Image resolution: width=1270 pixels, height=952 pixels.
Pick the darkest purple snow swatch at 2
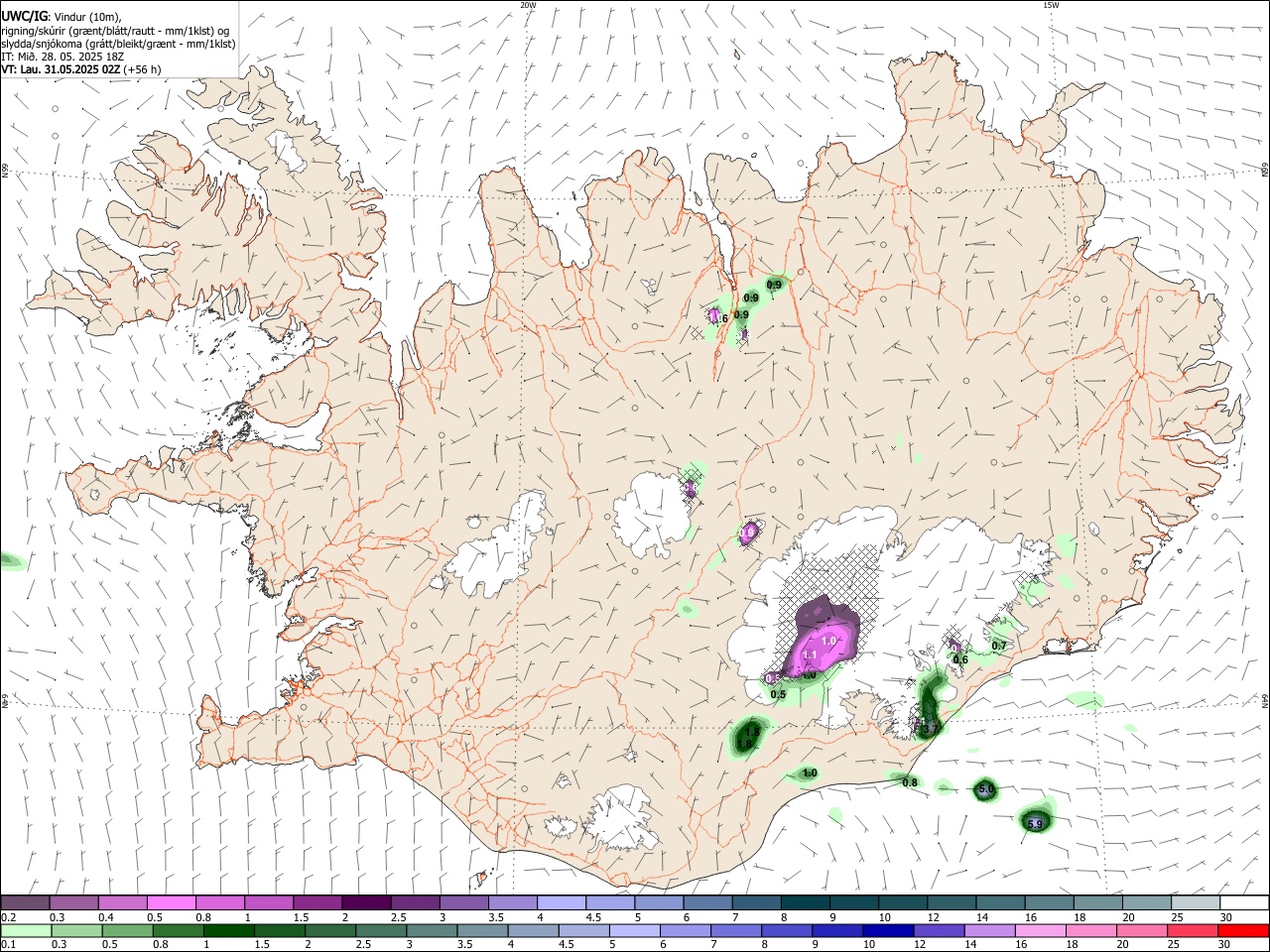(366, 903)
